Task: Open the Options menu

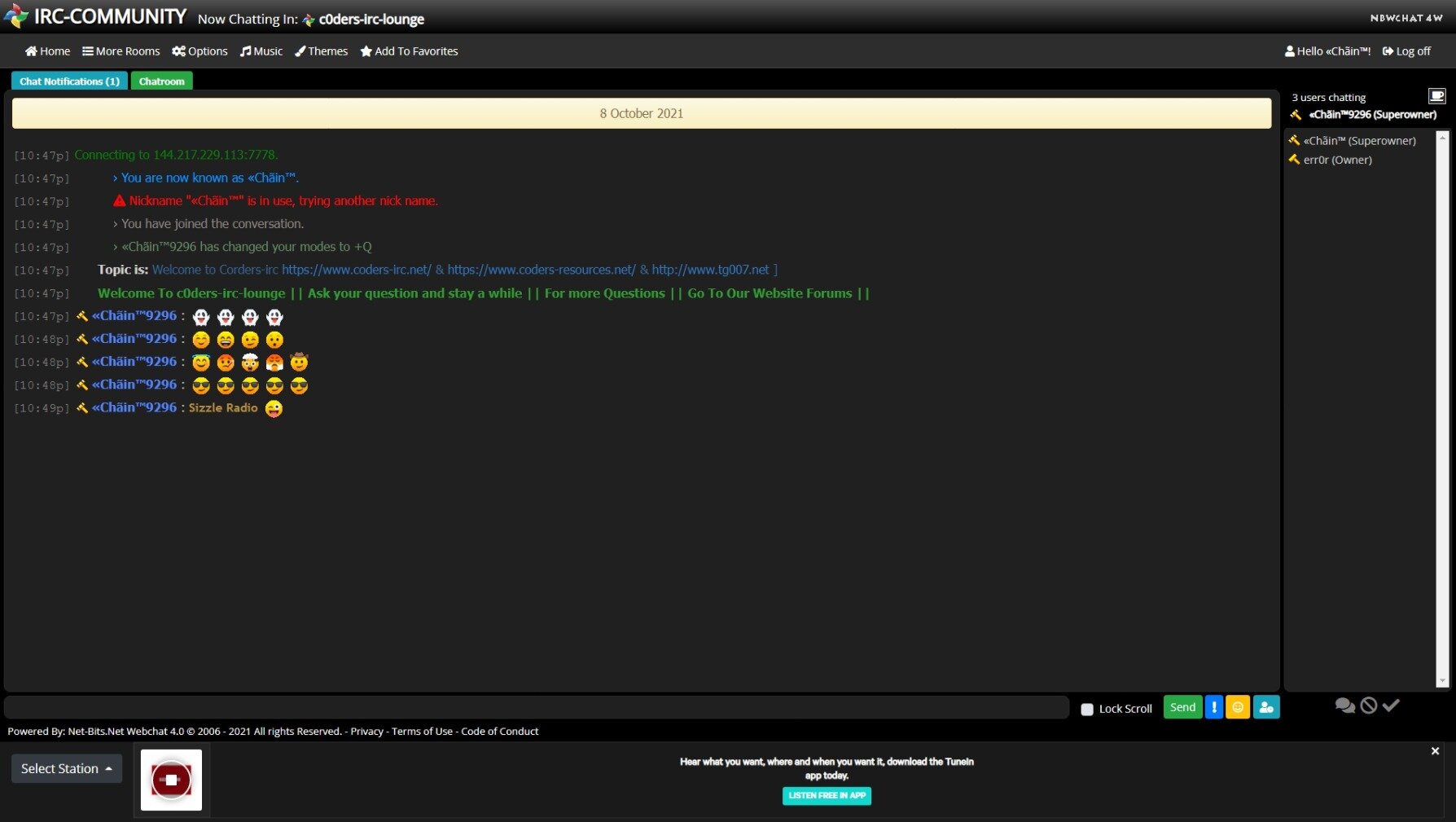Action: click(x=200, y=51)
